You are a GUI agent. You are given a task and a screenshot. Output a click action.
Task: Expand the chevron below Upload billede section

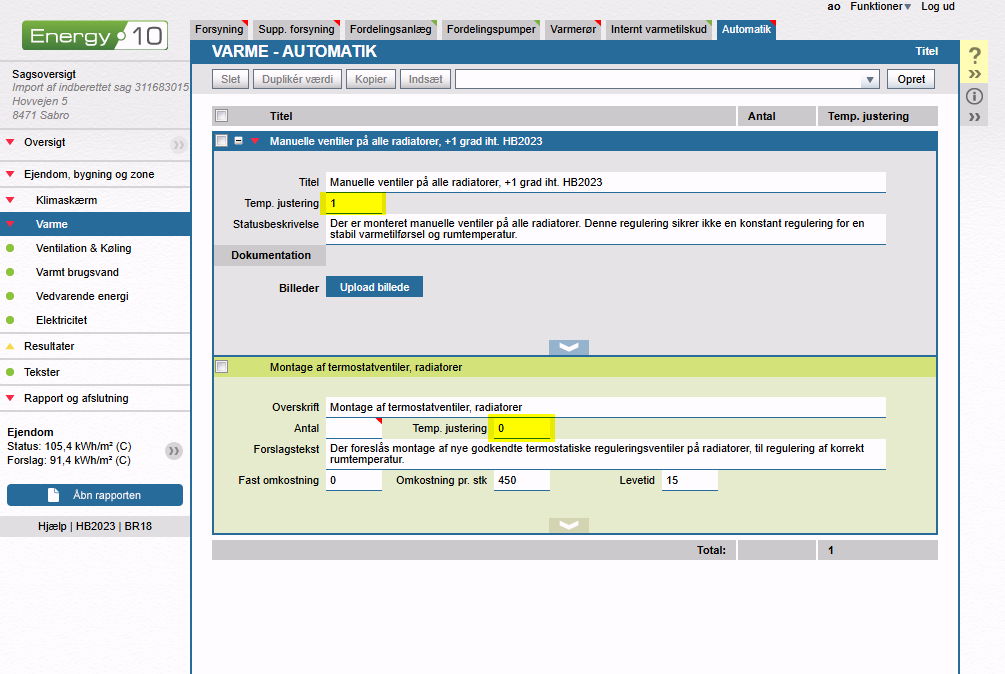(x=568, y=347)
